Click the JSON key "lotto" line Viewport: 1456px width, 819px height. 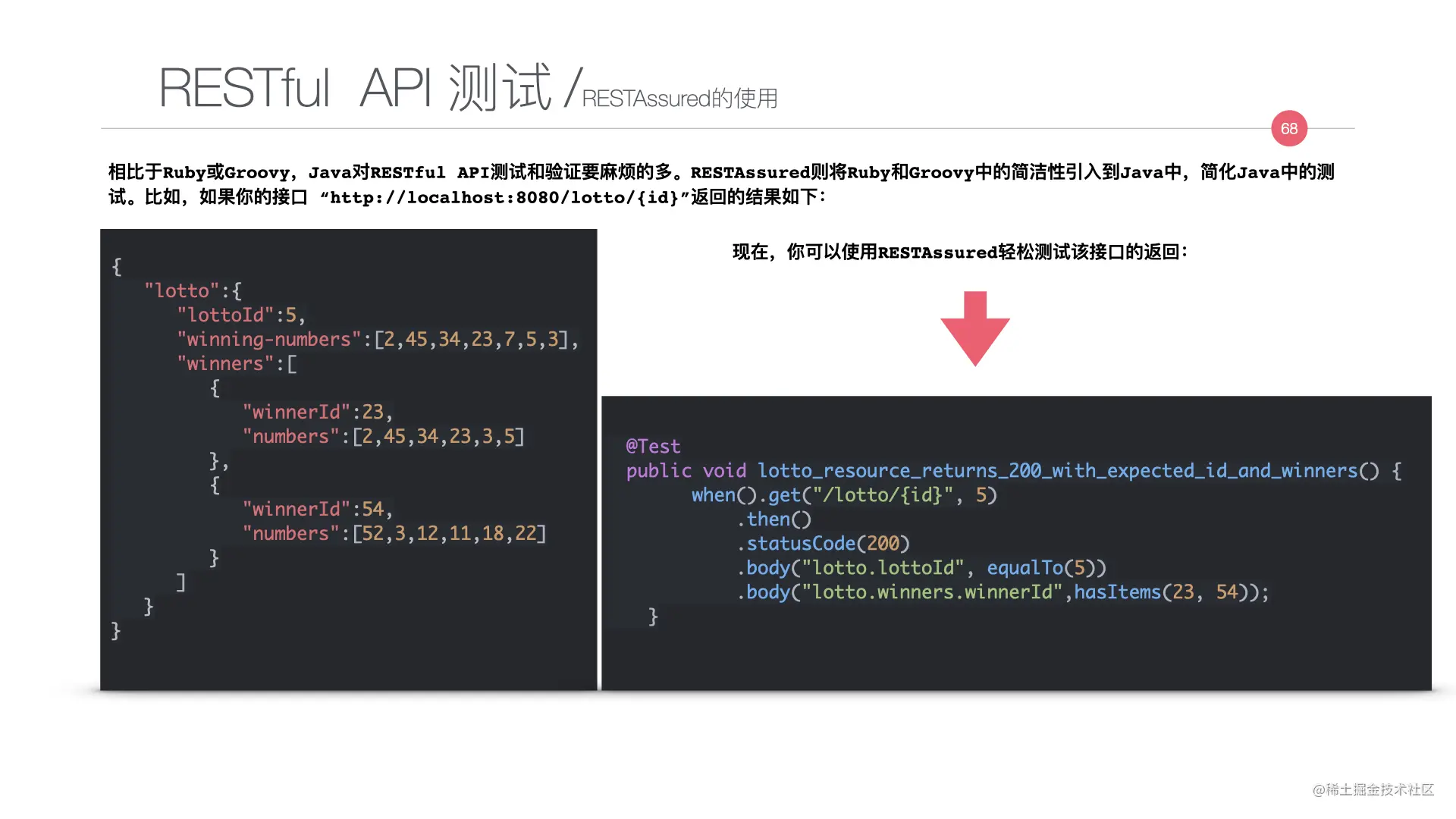193,290
